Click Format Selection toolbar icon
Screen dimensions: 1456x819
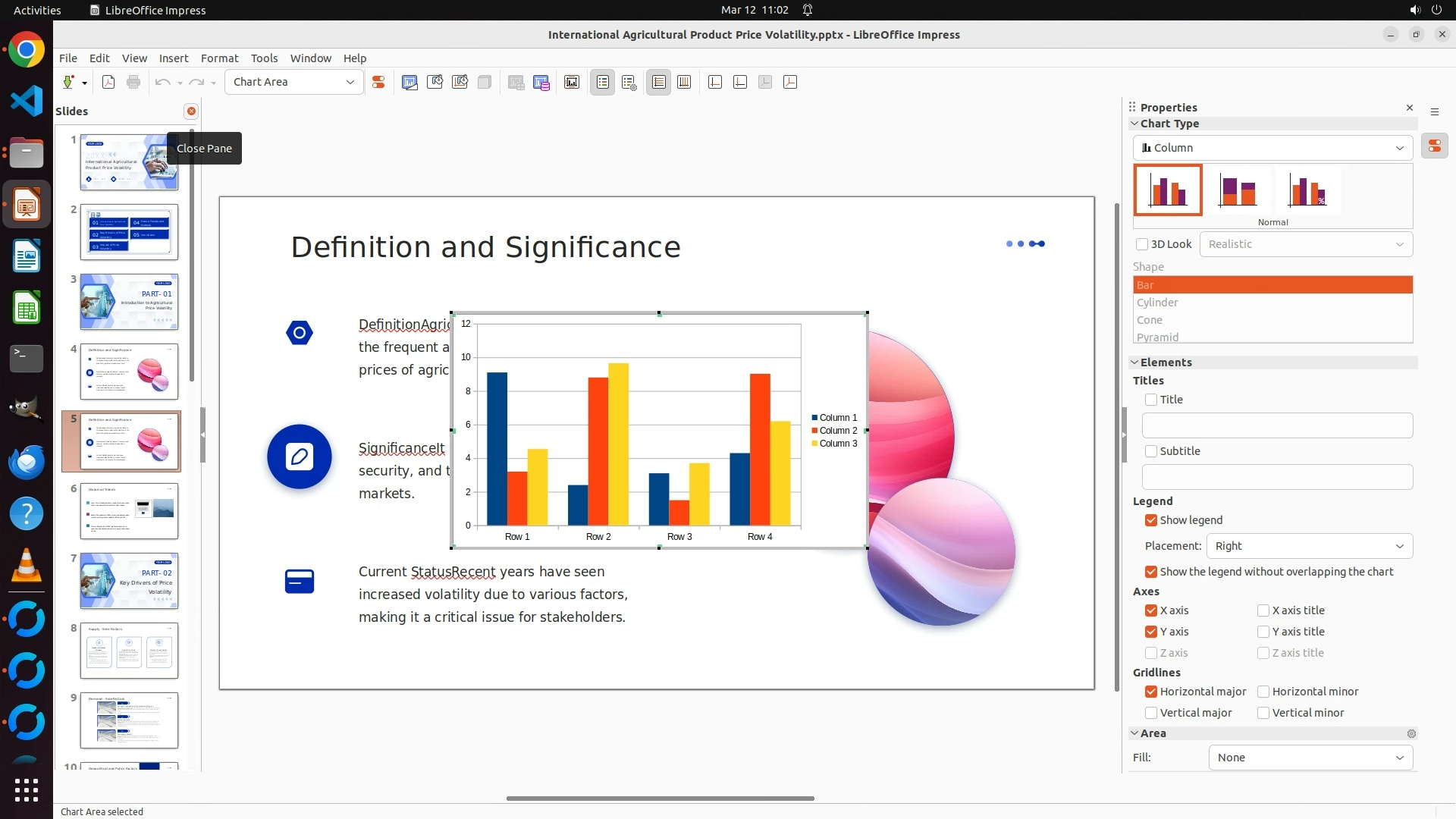pos(378,82)
